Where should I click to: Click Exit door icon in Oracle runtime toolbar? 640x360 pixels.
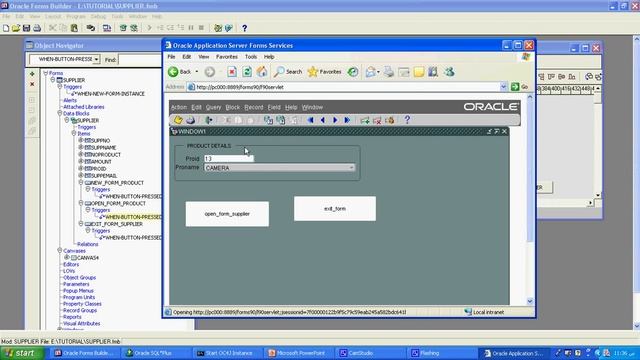tap(209, 120)
